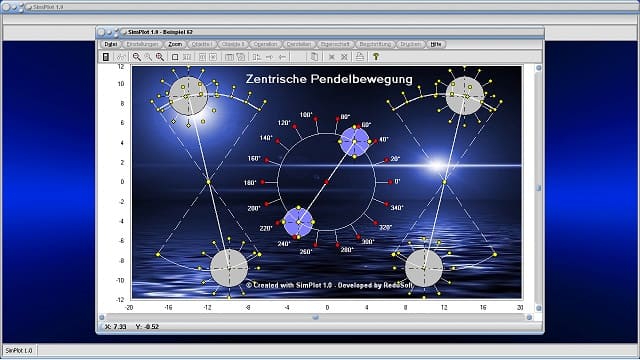The image size is (640, 360).
Task: Click the third magnifier zoom icon
Action: click(x=160, y=57)
